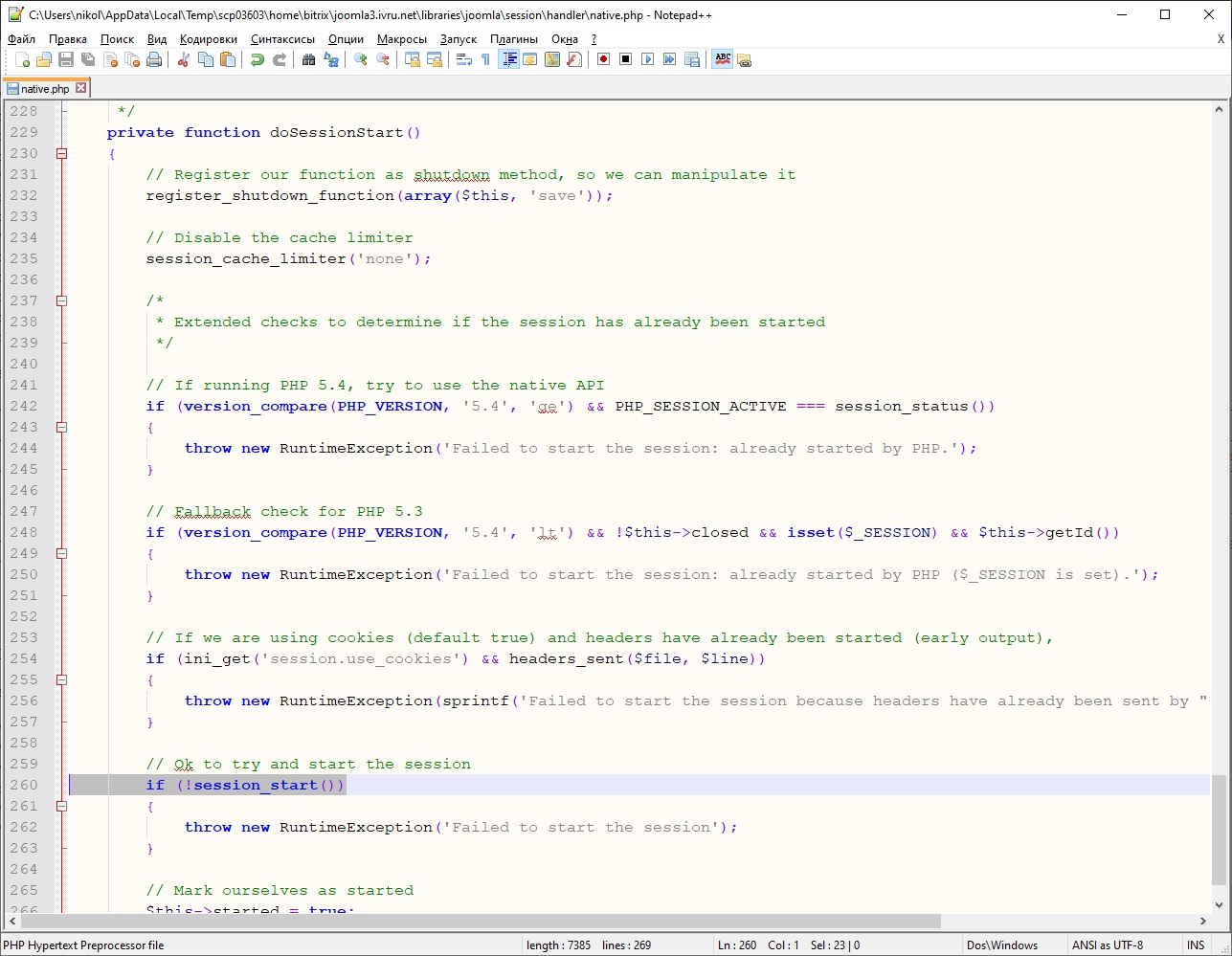
Task: Print the current document
Action: (154, 59)
